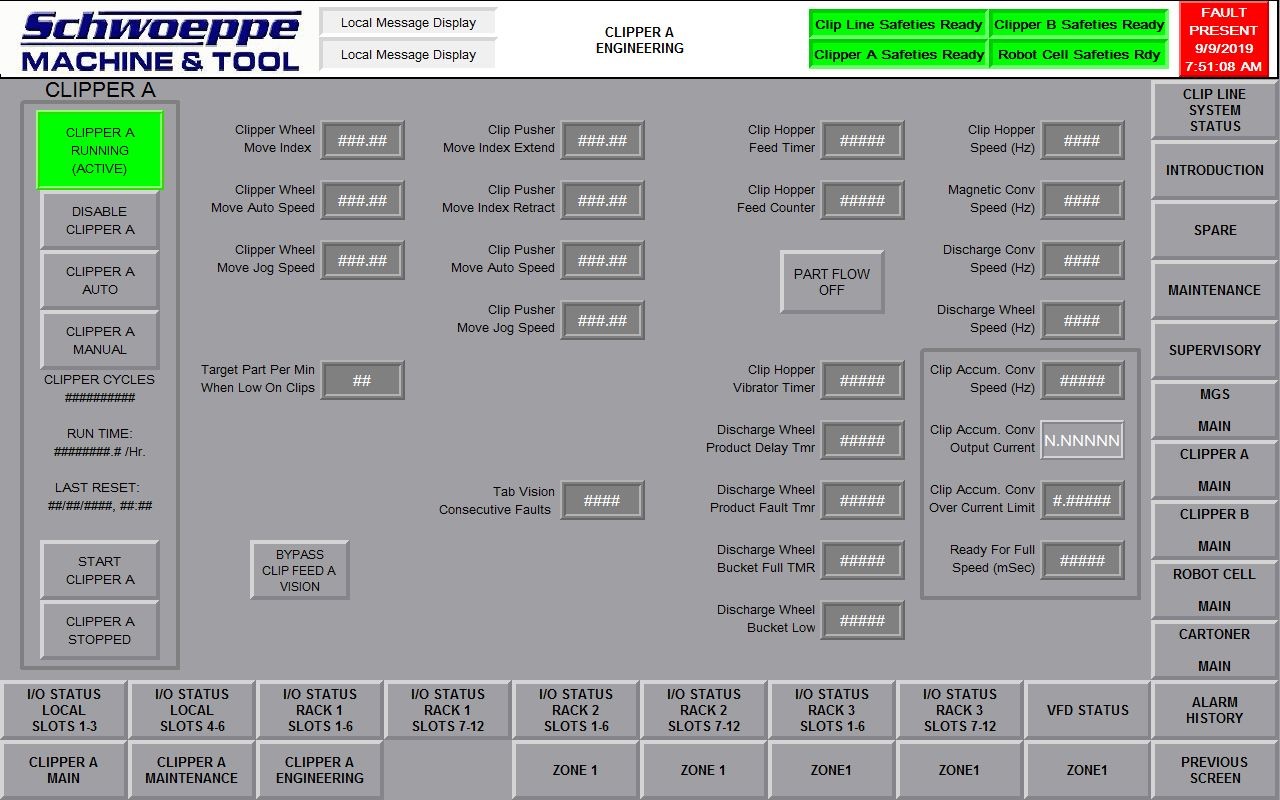Switch to Clipper A Main bottom tab
Image resolution: width=1280 pixels, height=800 pixels.
tap(64, 770)
